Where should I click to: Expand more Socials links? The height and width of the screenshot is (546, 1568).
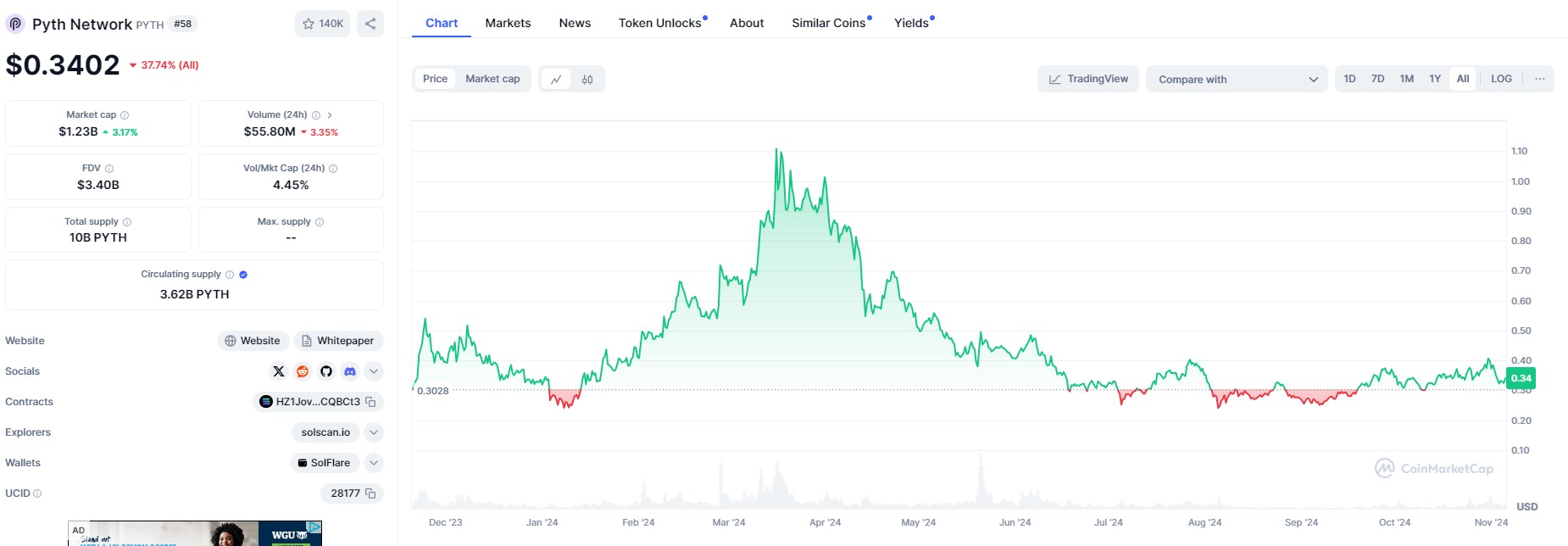[x=374, y=371]
